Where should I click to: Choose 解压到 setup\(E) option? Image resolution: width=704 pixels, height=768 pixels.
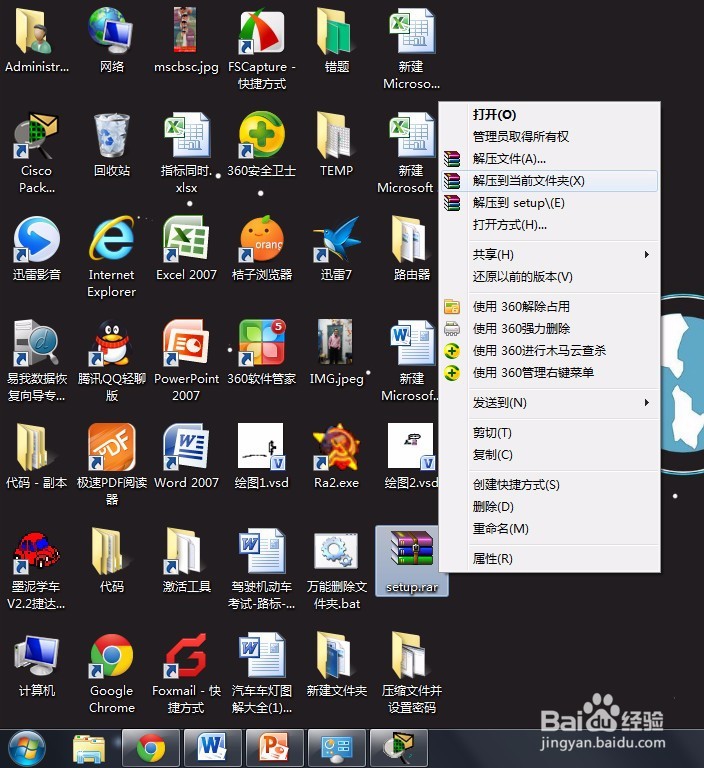pyautogui.click(x=549, y=203)
